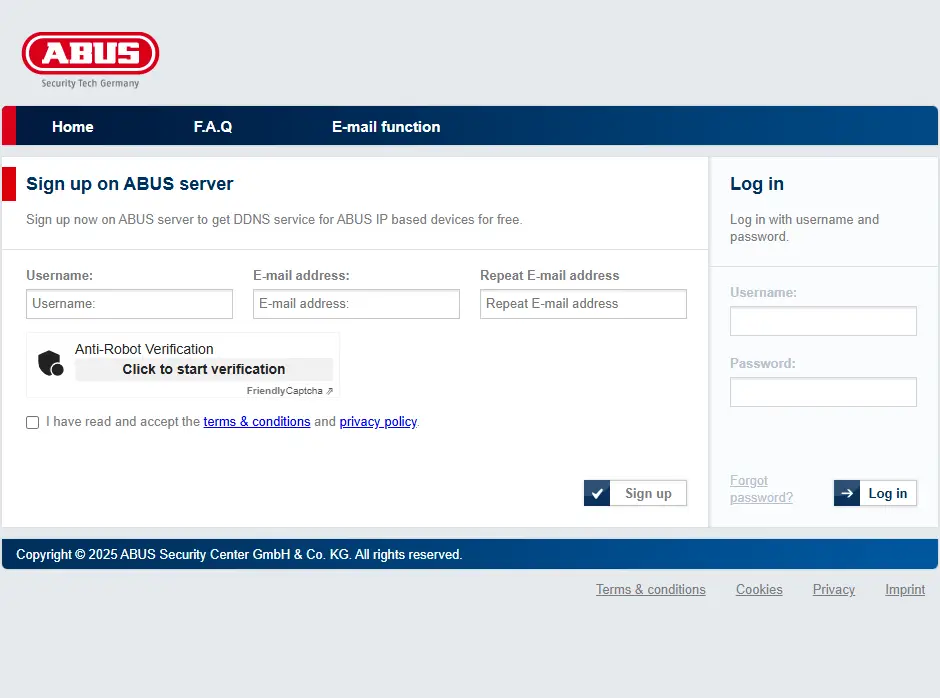Open the footer Cookies link
Viewport: 940px width, 698px height.
coord(759,589)
